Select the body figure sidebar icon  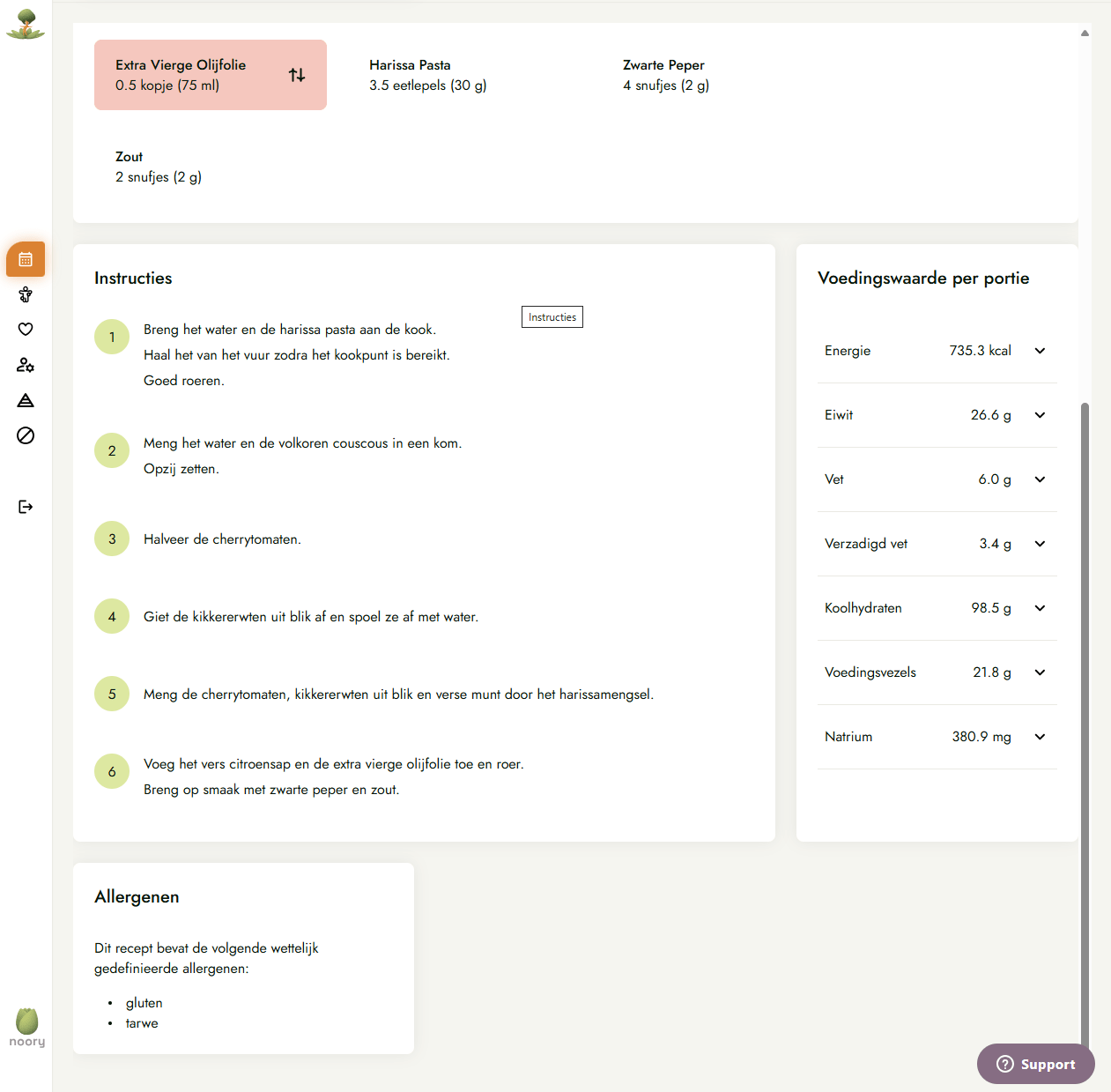point(25,294)
